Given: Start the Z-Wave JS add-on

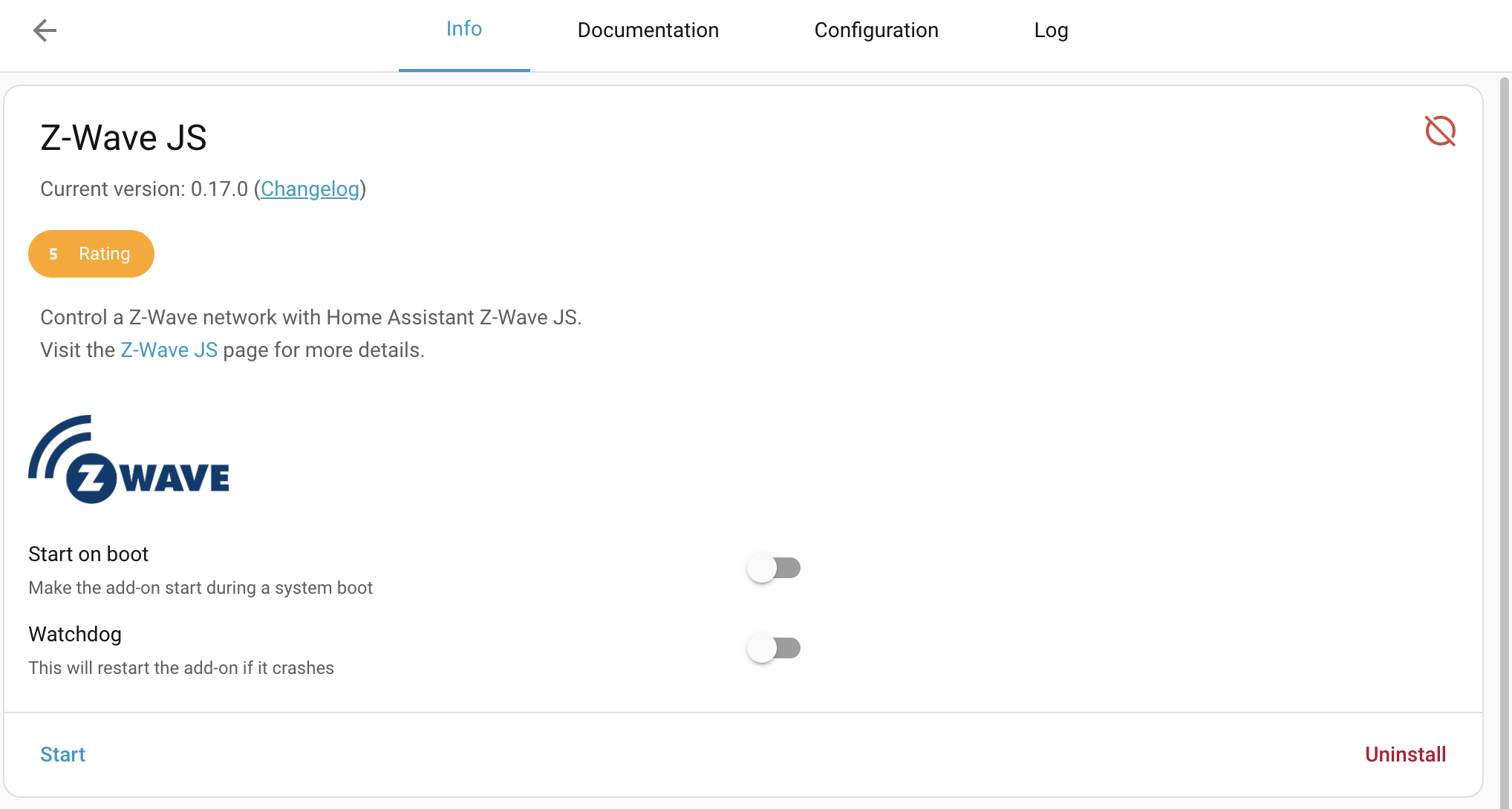Looking at the screenshot, I should coord(62,755).
